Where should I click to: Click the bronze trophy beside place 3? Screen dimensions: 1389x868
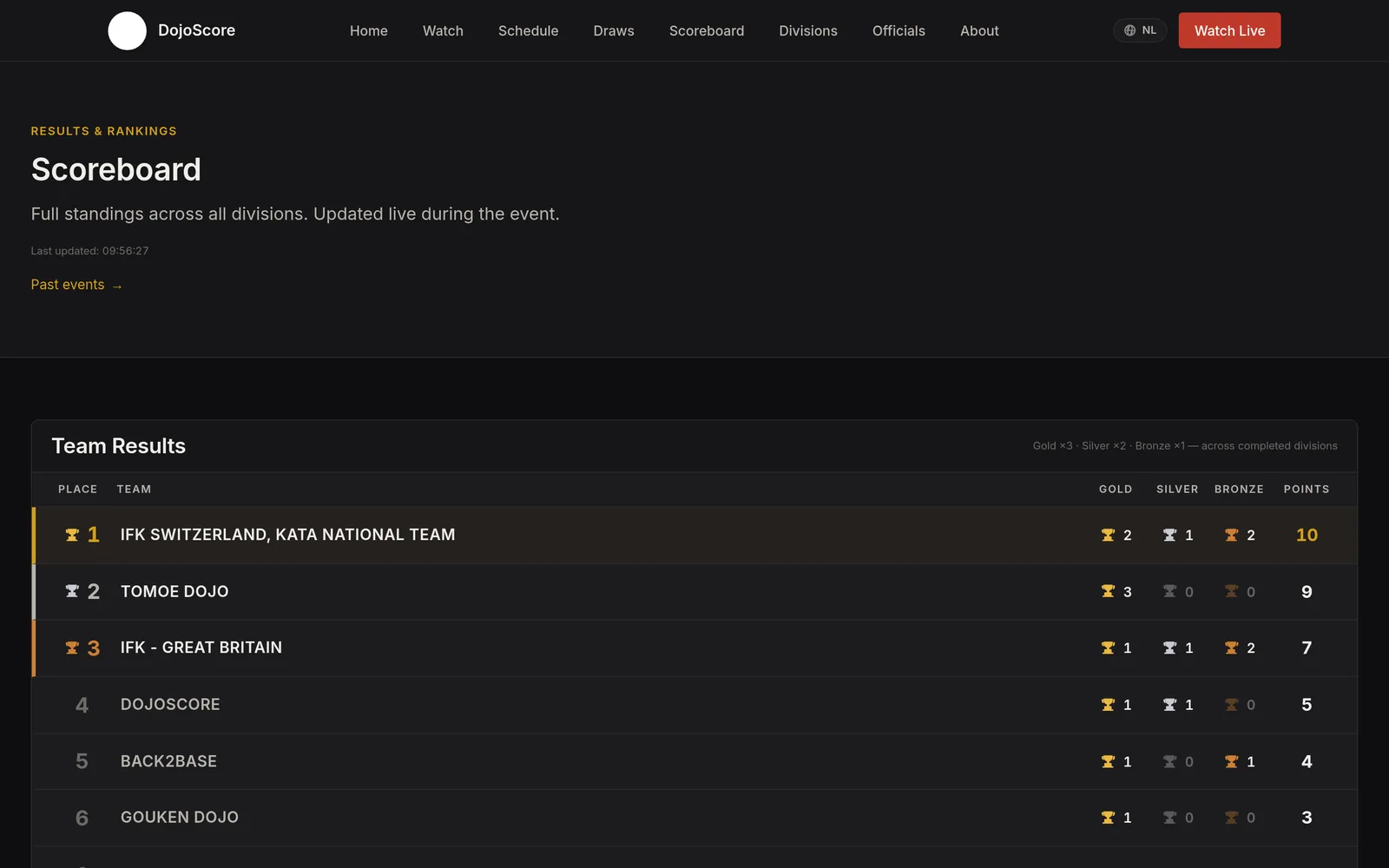72,648
